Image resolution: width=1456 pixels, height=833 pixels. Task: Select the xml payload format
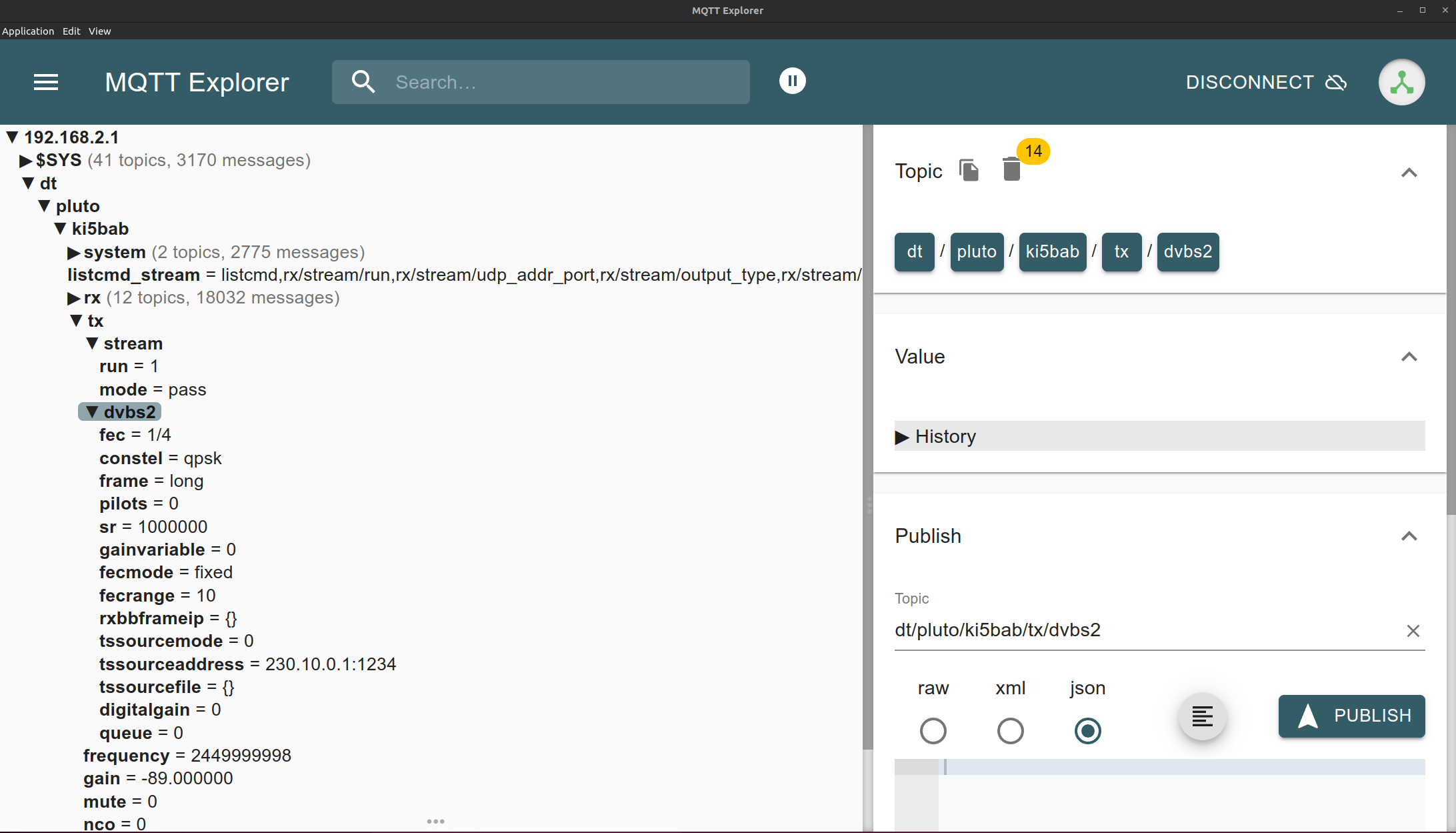1010,731
